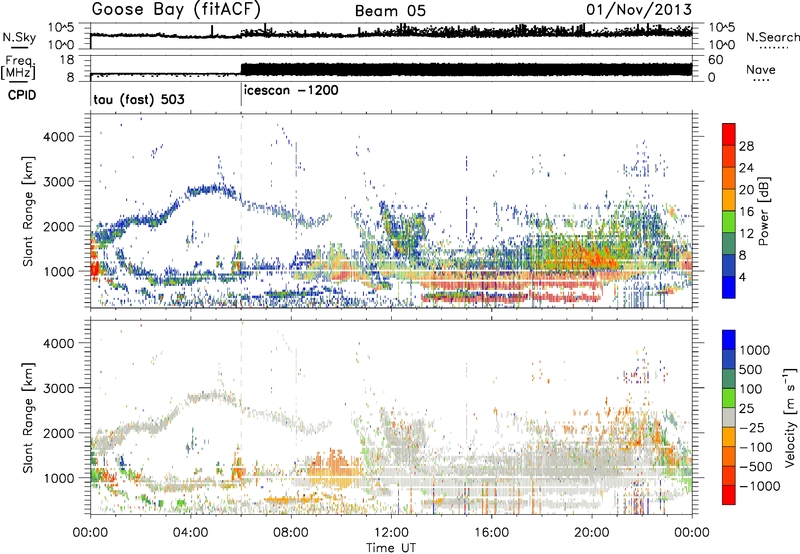
Task: Click the '100' tick on Velocity colorbar
Action: pos(750,389)
